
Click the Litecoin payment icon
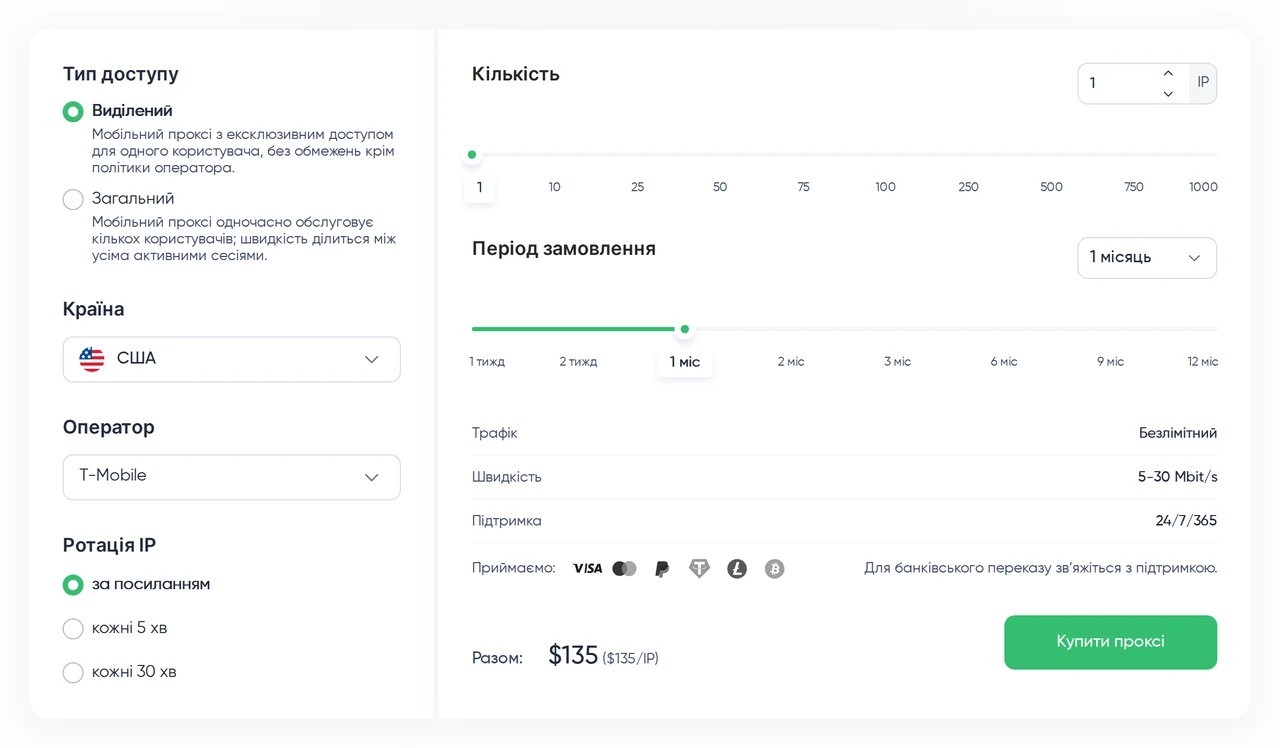(x=737, y=569)
